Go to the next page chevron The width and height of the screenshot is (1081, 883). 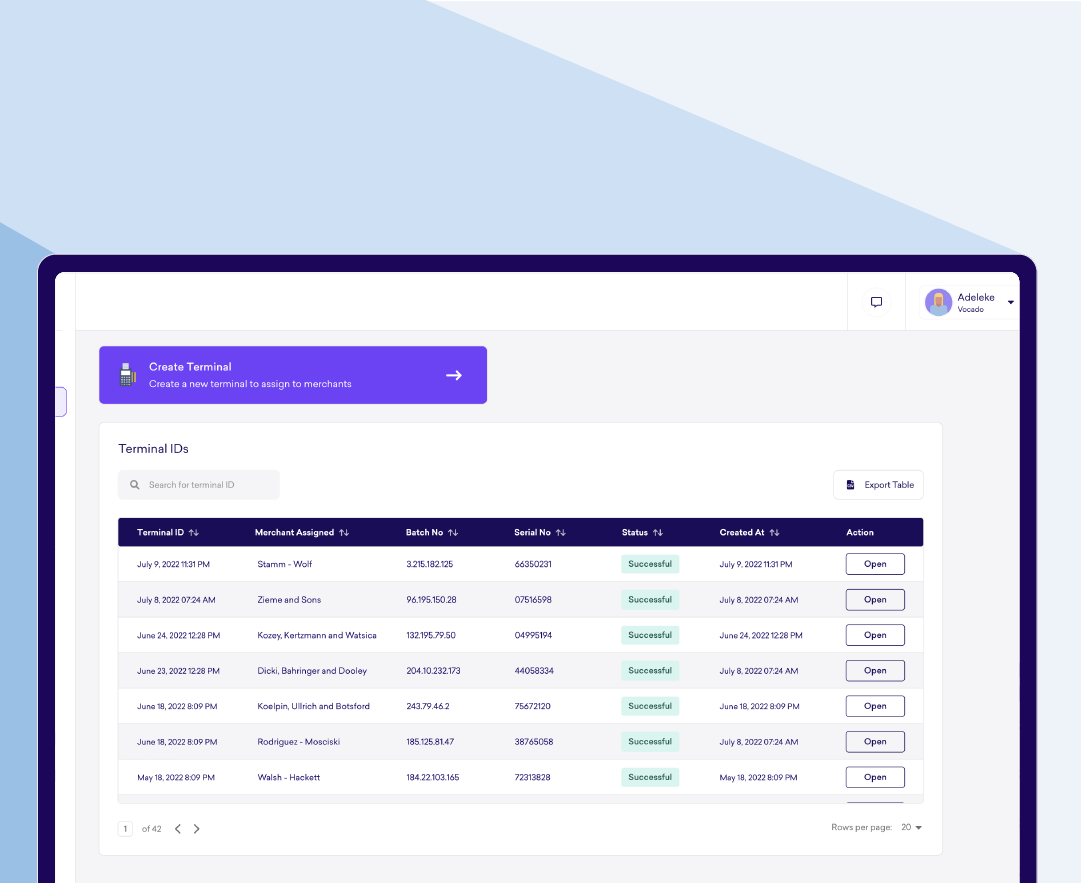click(196, 829)
